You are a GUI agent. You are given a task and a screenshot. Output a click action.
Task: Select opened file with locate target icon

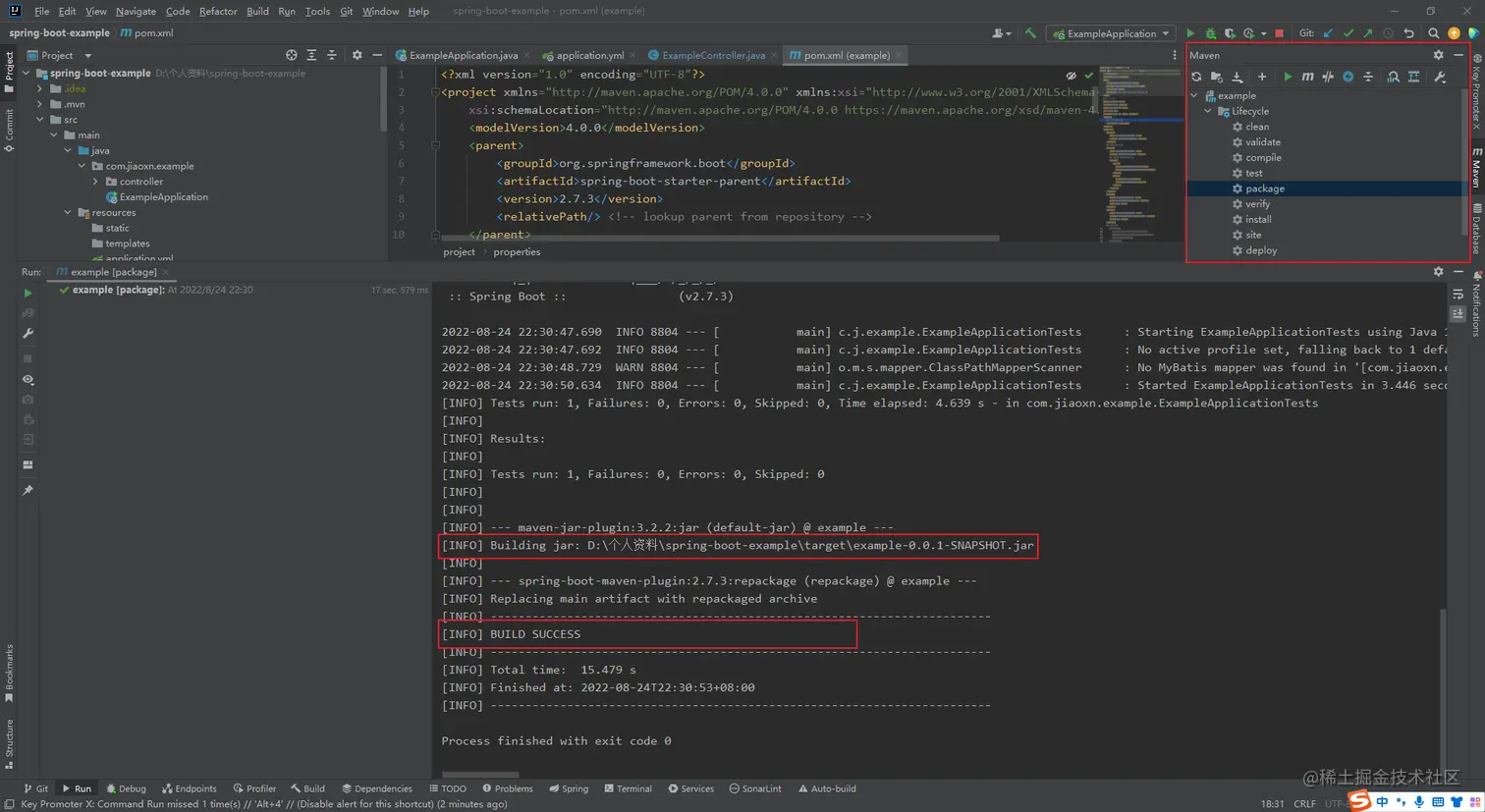291,55
